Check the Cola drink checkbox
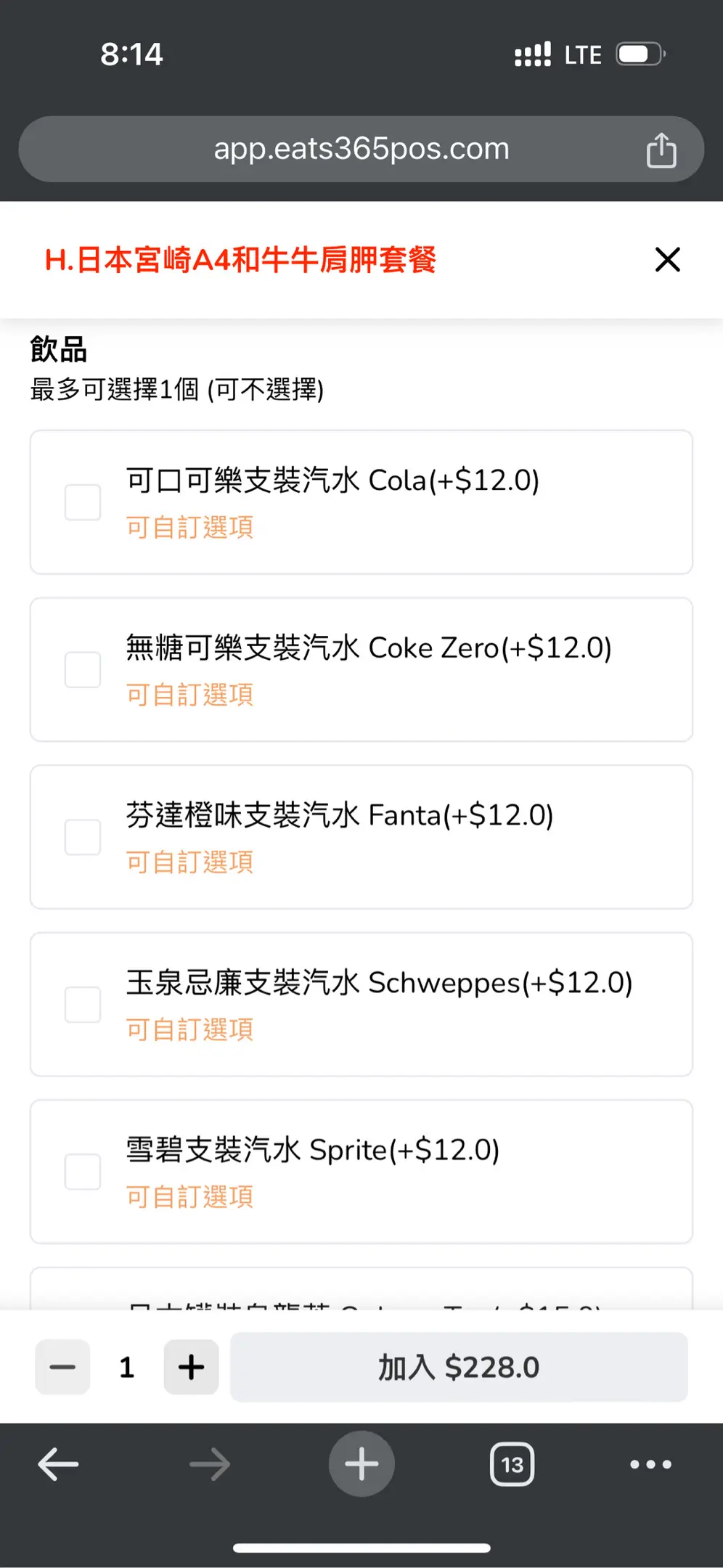The image size is (723, 1568). (x=83, y=502)
